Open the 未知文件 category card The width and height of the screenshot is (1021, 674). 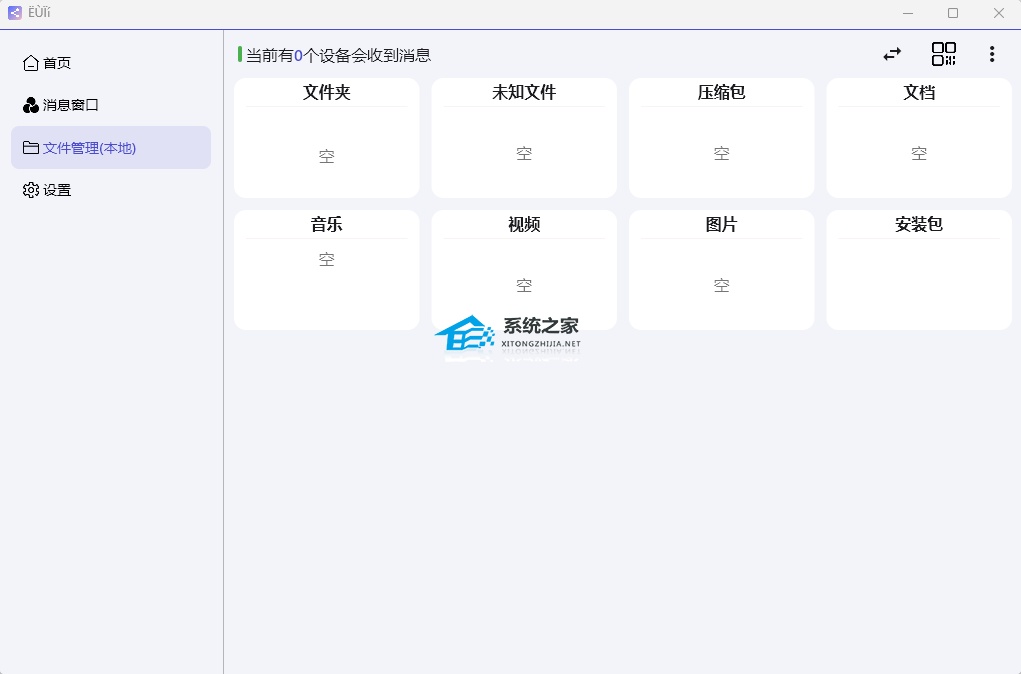(x=524, y=138)
